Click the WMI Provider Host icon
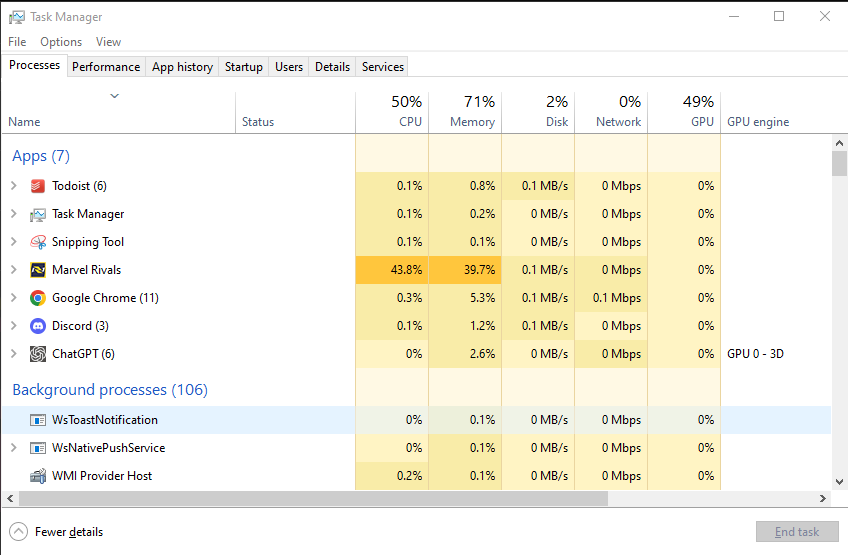 (x=37, y=476)
